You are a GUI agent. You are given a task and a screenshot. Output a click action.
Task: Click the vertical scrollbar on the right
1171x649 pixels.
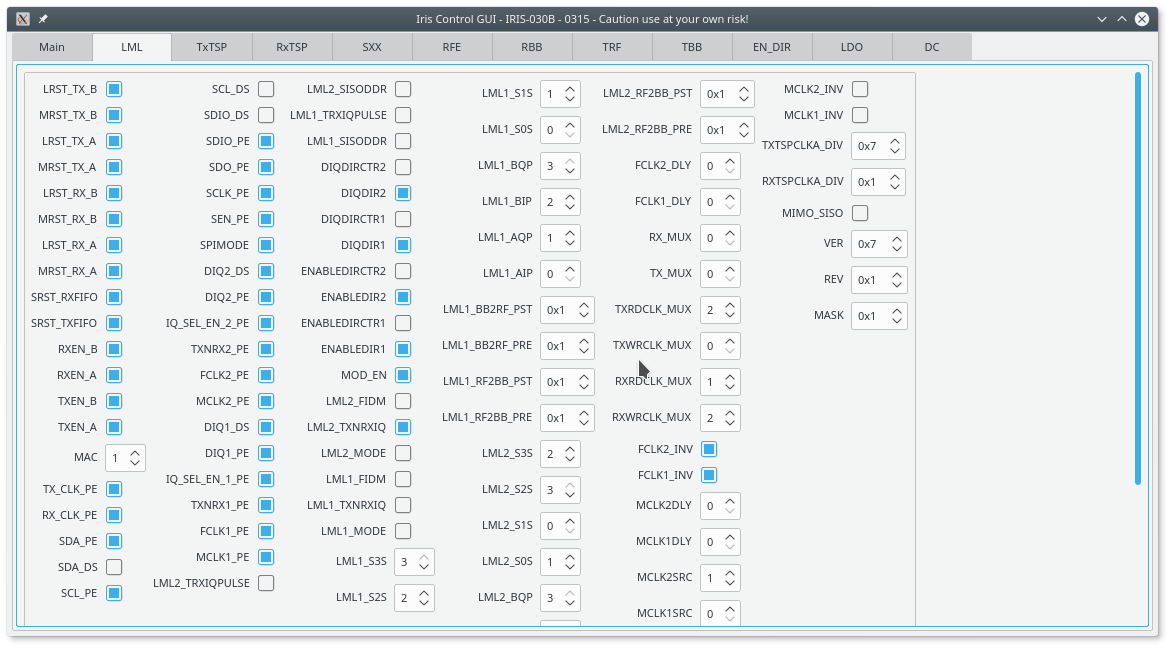[1138, 278]
